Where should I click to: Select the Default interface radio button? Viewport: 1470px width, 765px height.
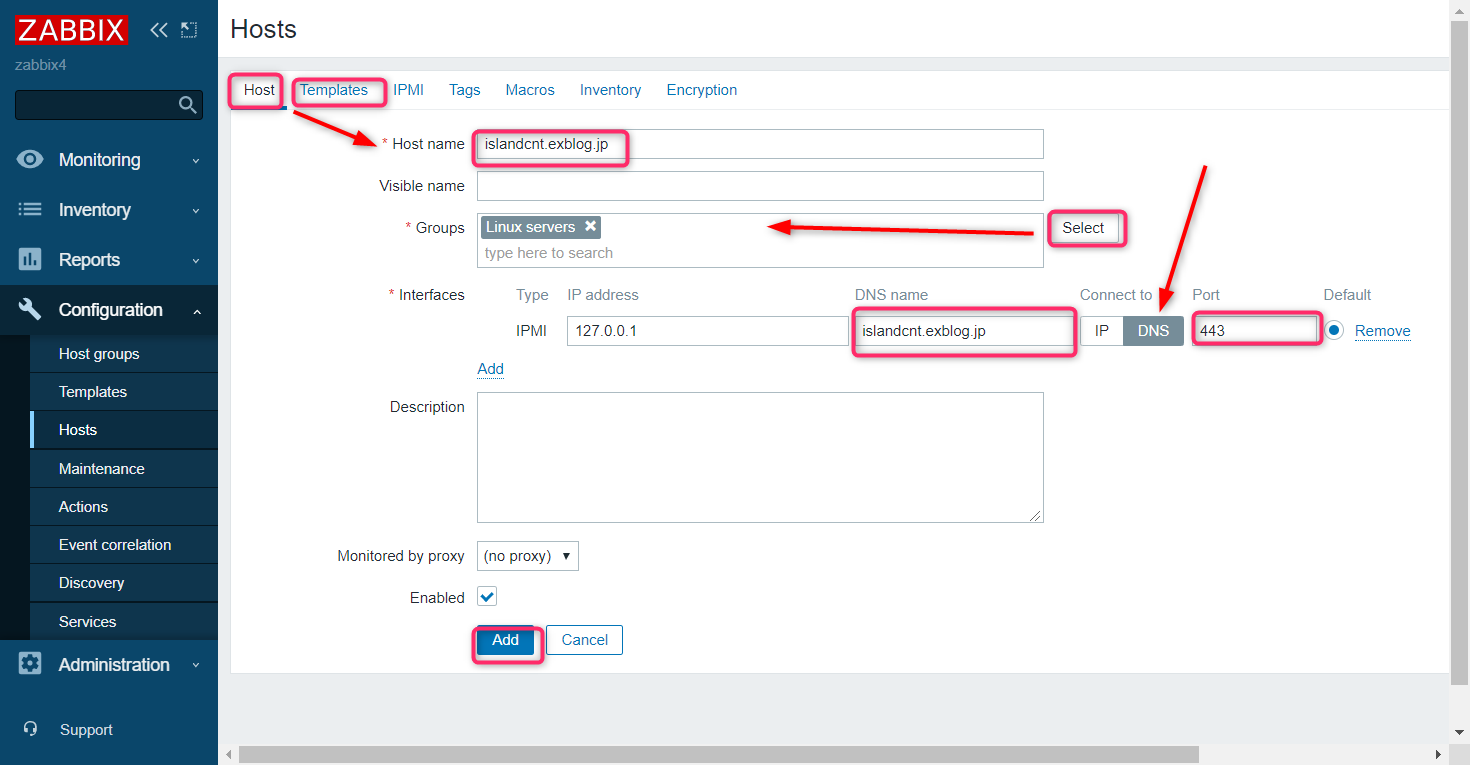1334,330
